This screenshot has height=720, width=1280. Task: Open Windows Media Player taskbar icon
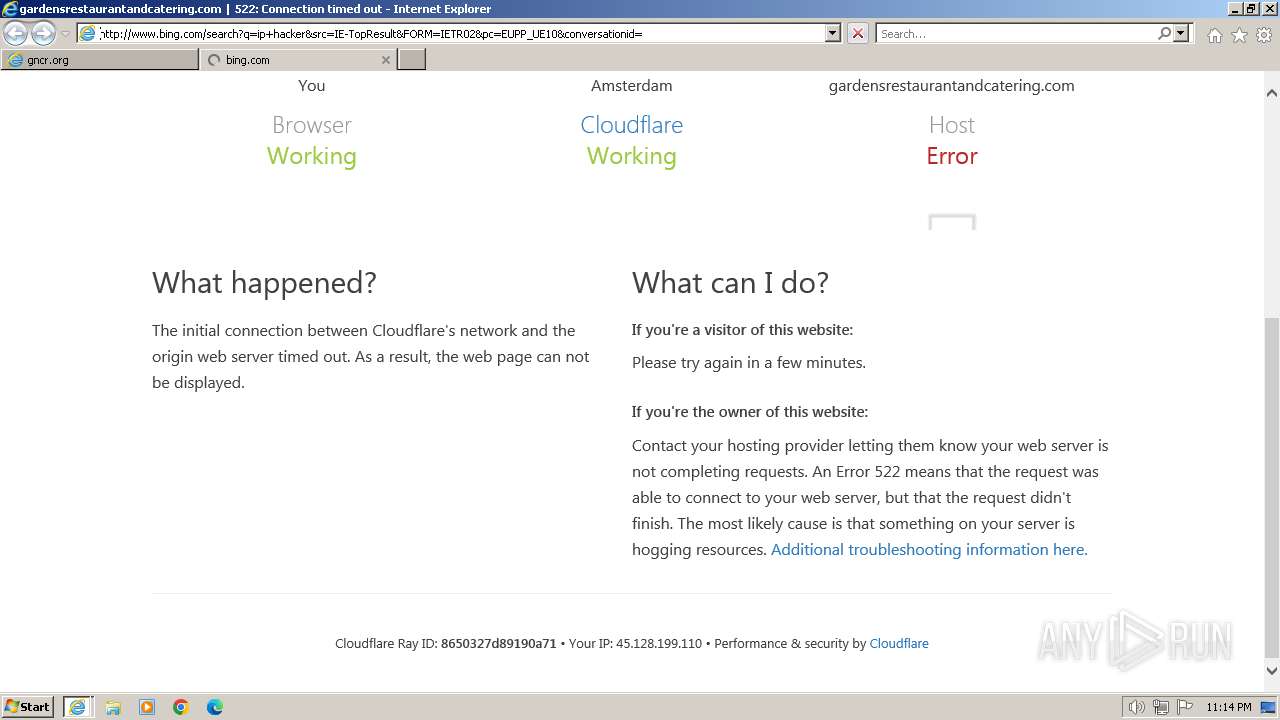[147, 707]
